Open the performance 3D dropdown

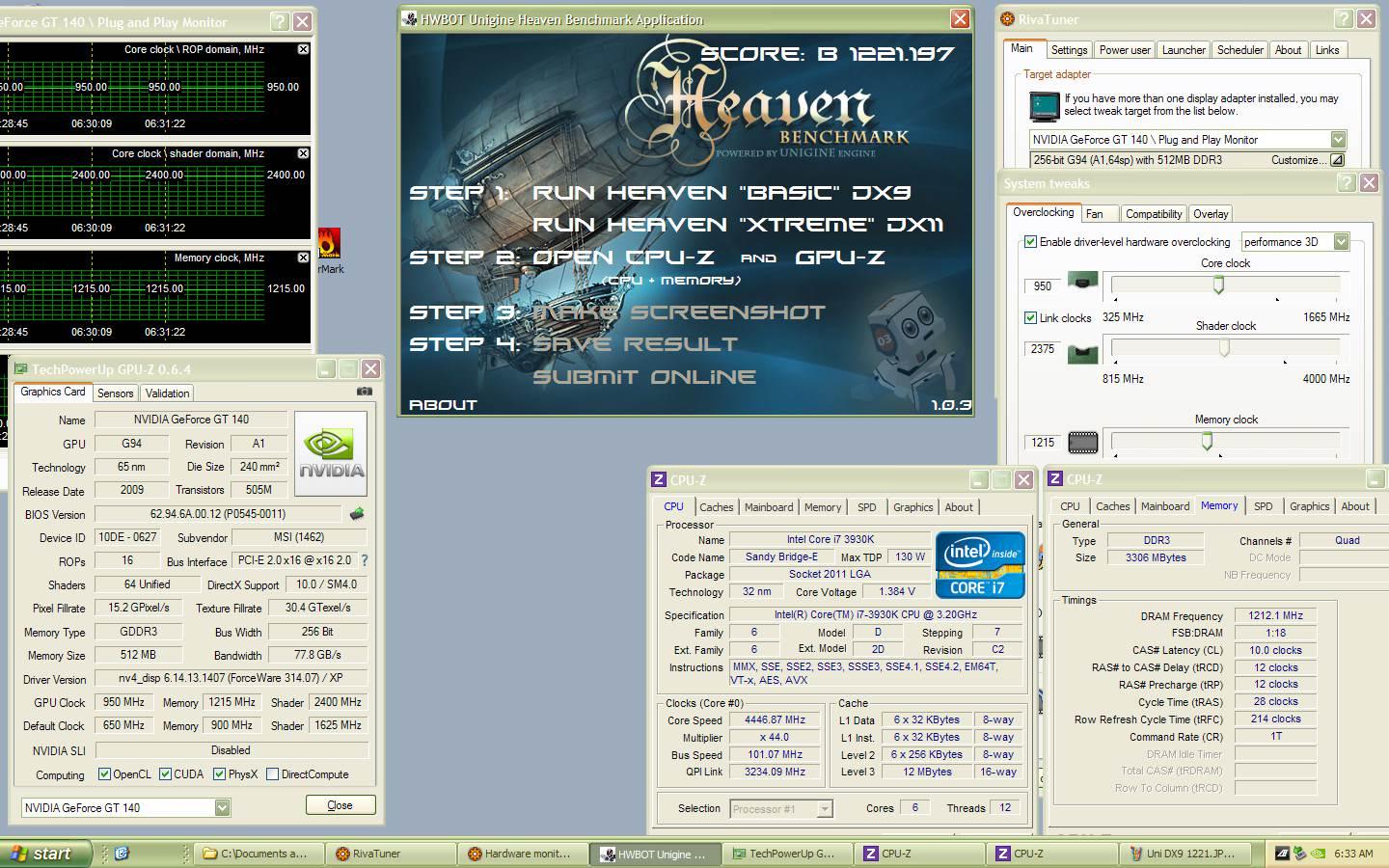pos(1341,241)
